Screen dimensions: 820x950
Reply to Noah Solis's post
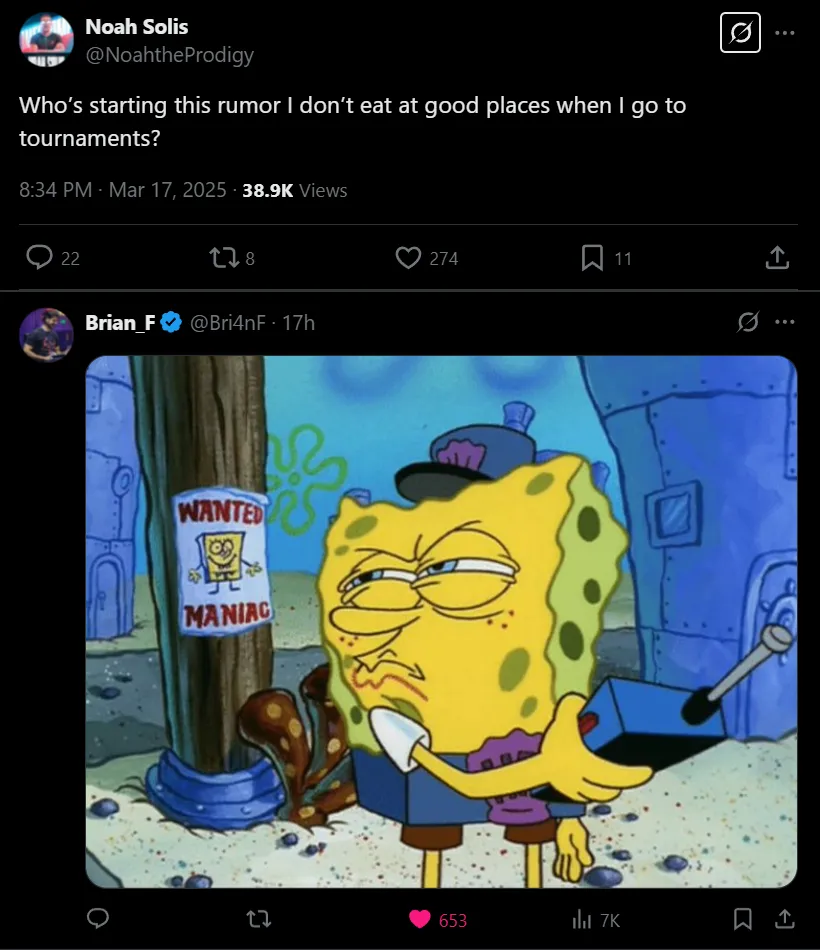point(40,258)
